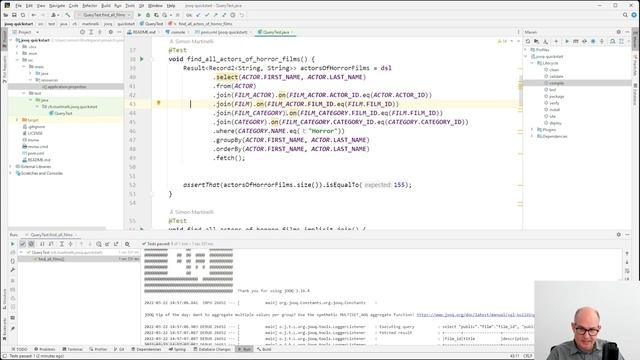Open Maven panel settings gear

click(618, 32)
